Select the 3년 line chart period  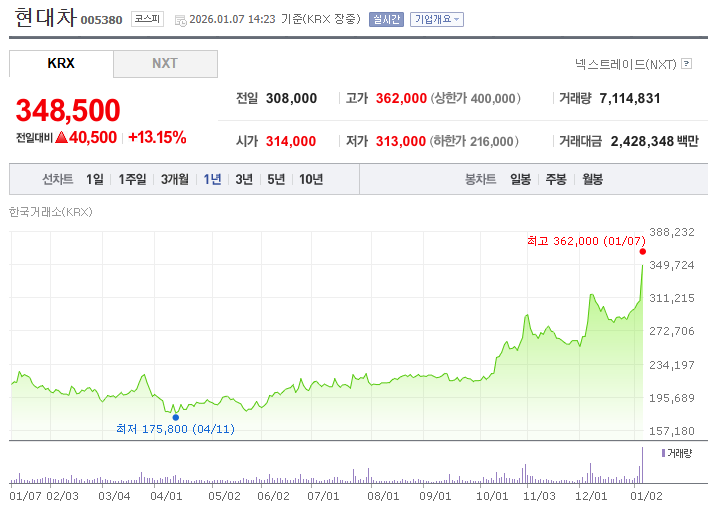pos(244,179)
